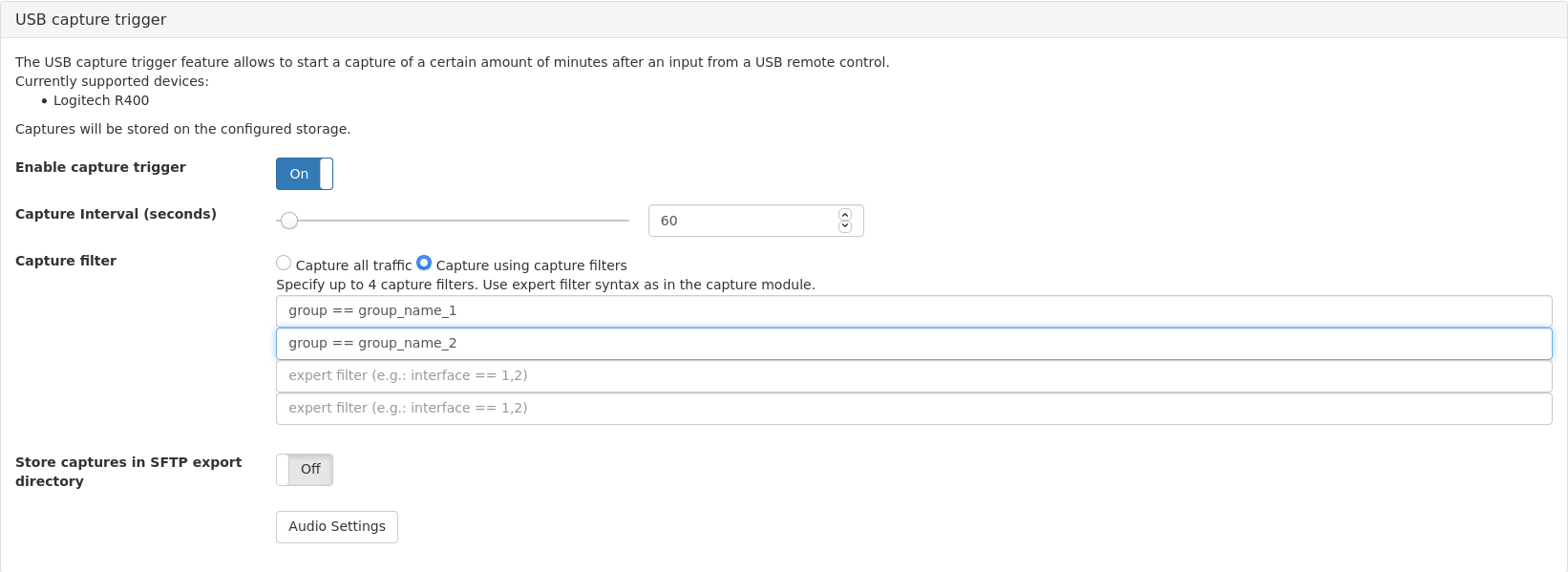Click the filter field containing group_name_1
Screen dimensions: 1568x572
(914, 311)
